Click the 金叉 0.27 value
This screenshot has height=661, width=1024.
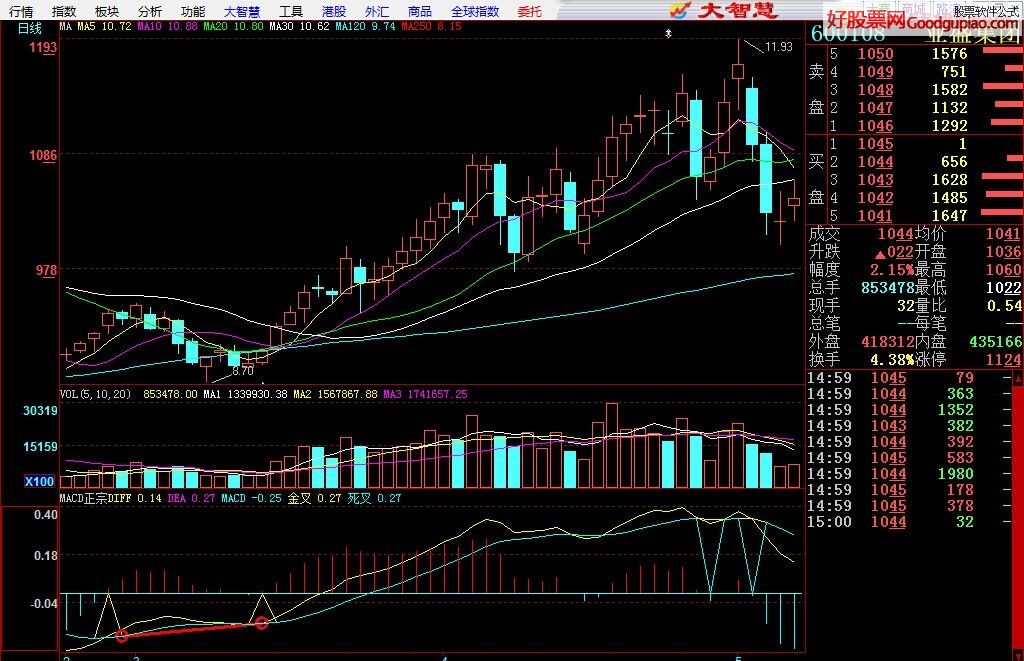[x=314, y=498]
